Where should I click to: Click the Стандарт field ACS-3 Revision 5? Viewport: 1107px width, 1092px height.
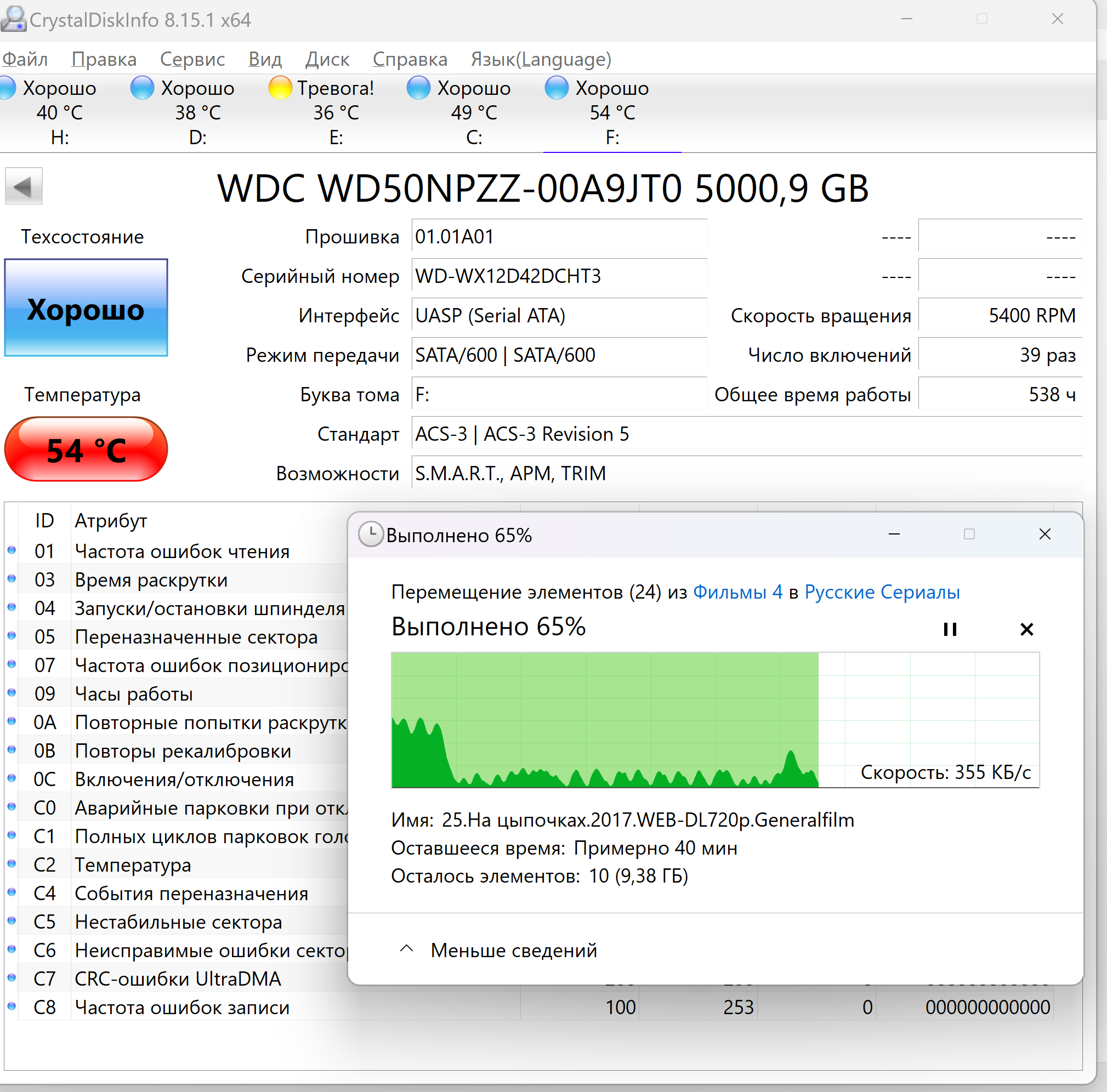click(747, 434)
